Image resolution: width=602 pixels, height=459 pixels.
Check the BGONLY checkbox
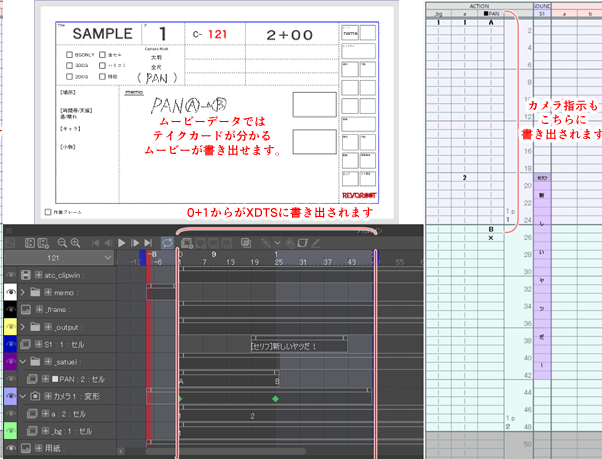(x=69, y=55)
